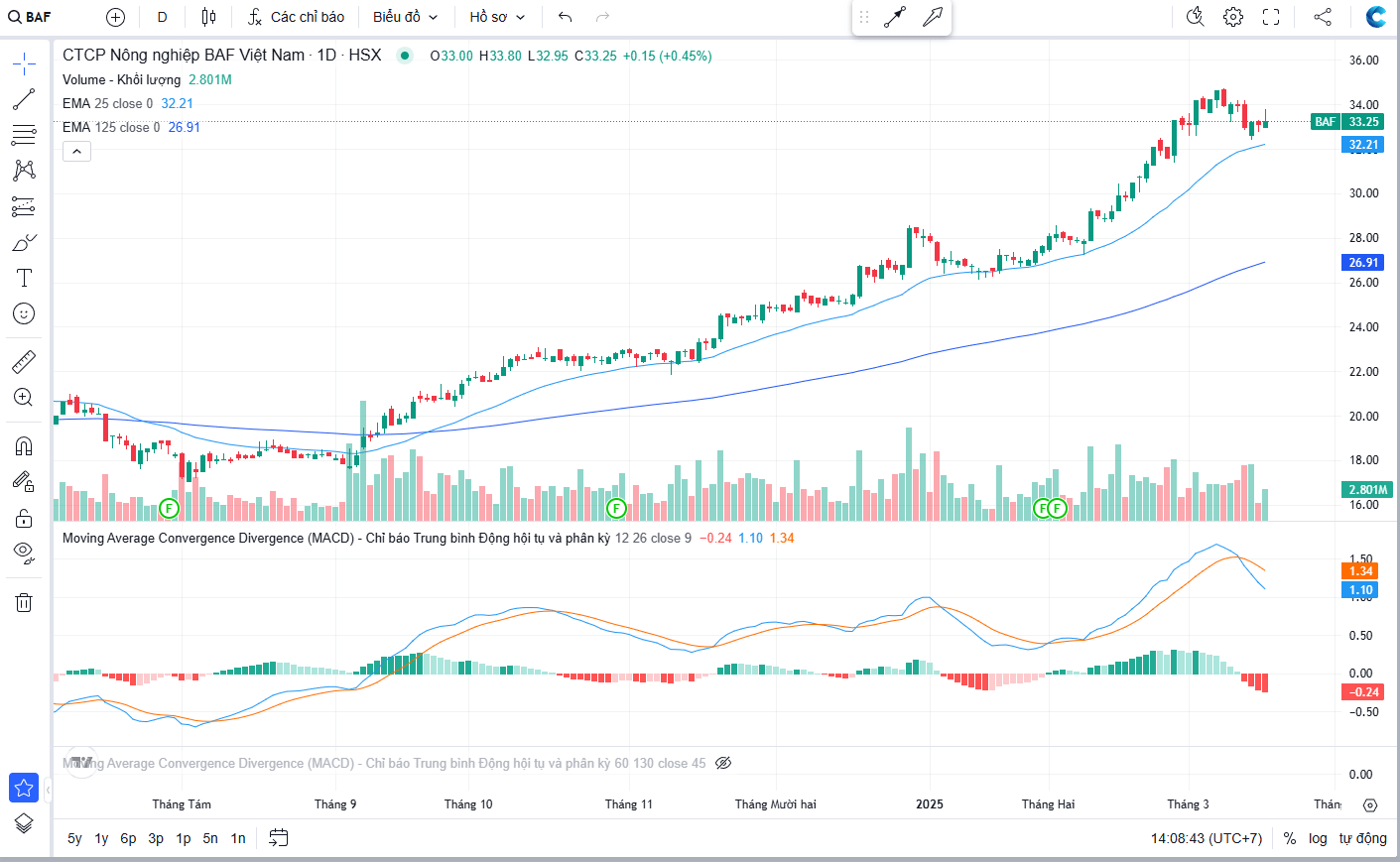Activate the magnet snap mode

(24, 445)
